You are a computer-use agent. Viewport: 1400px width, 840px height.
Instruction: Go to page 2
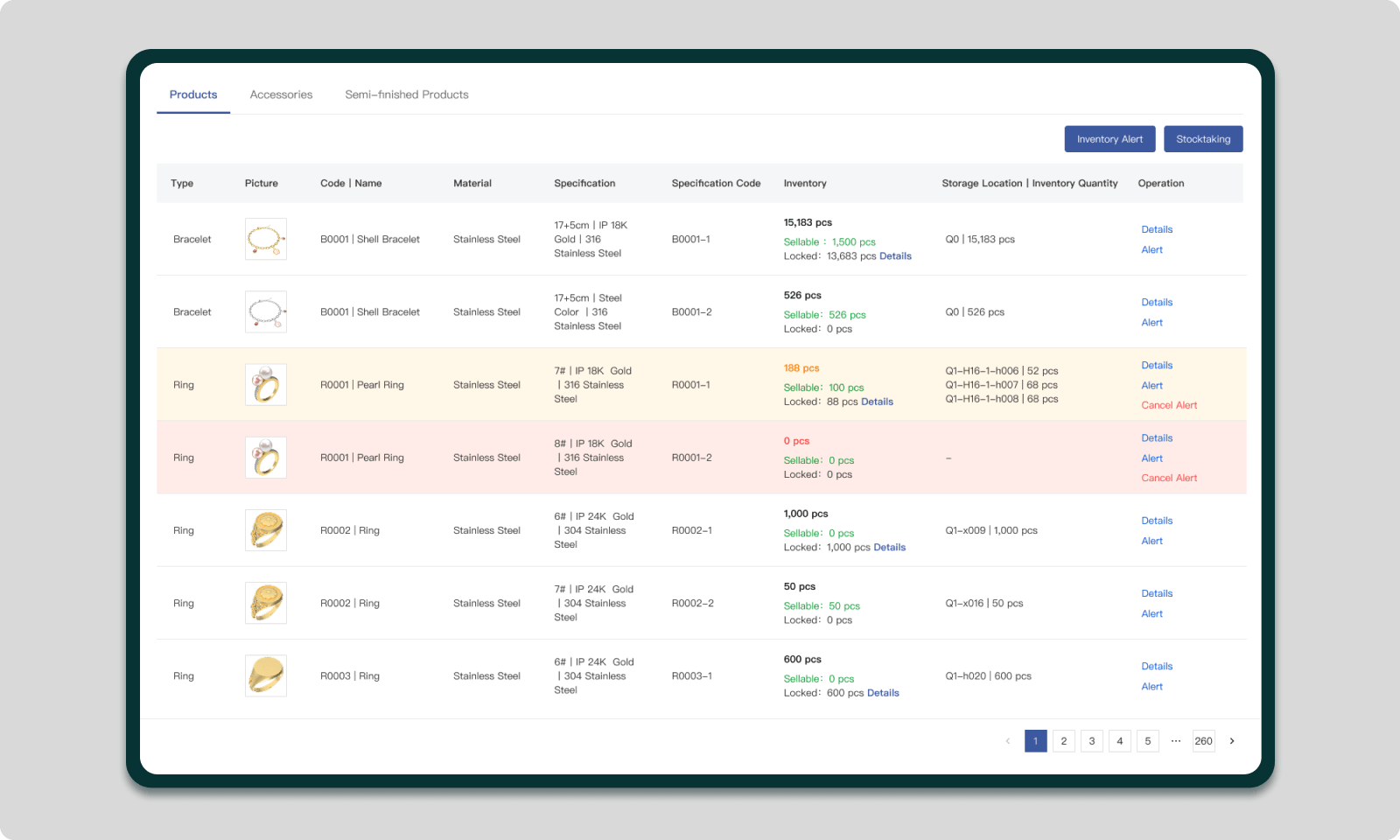[1064, 741]
